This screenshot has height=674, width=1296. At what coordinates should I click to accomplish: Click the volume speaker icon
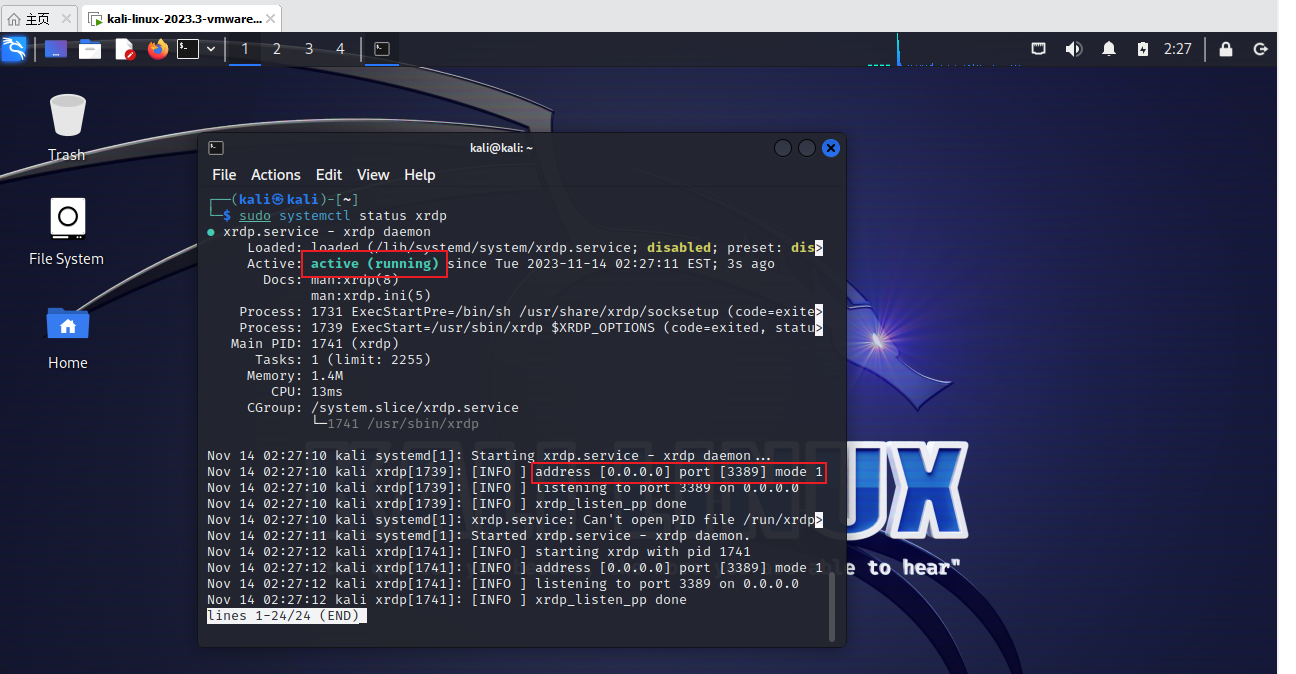(1074, 49)
